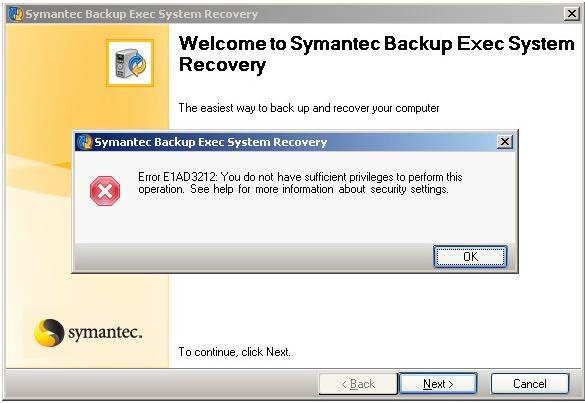This screenshot has width=585, height=403.
Task: Click the error dialog's blue title bar text
Action: [x=210, y=142]
